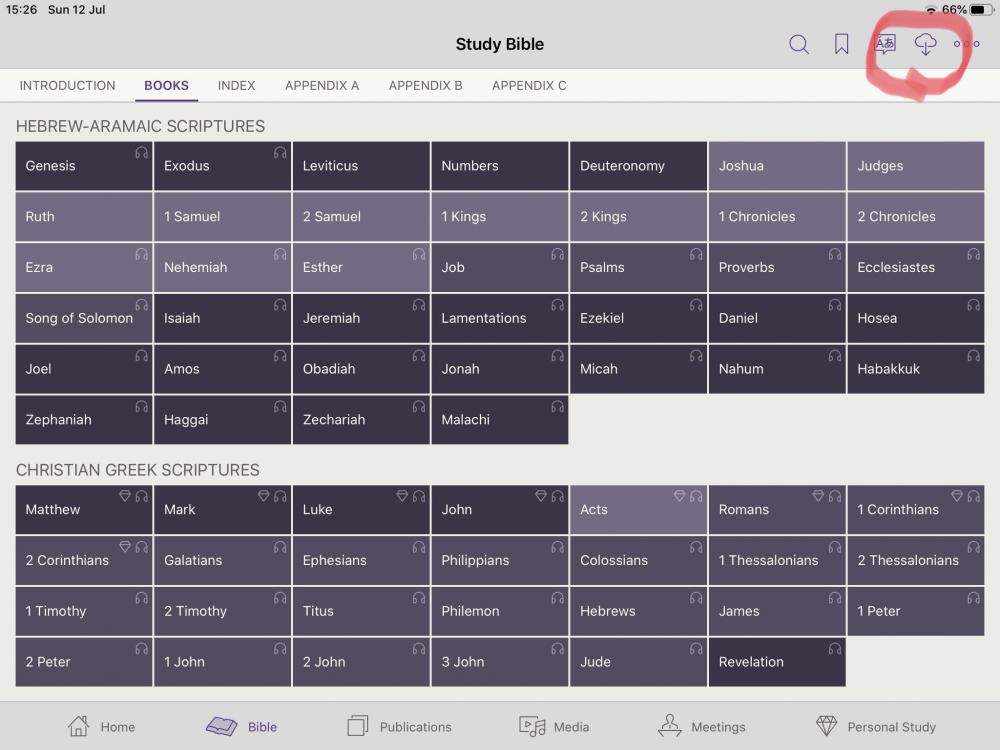Select the INDEX tab
The height and width of the screenshot is (750, 1000).
coord(236,86)
